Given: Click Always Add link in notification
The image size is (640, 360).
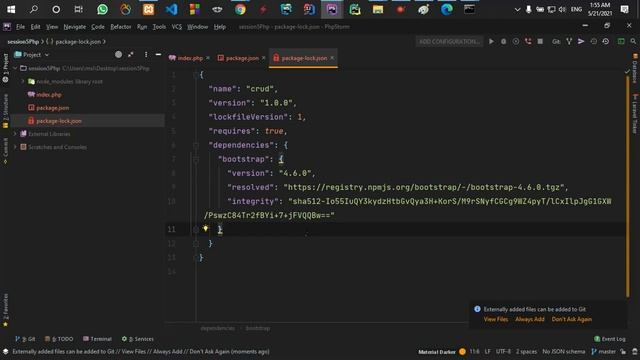Looking at the screenshot, I should pos(530,319).
